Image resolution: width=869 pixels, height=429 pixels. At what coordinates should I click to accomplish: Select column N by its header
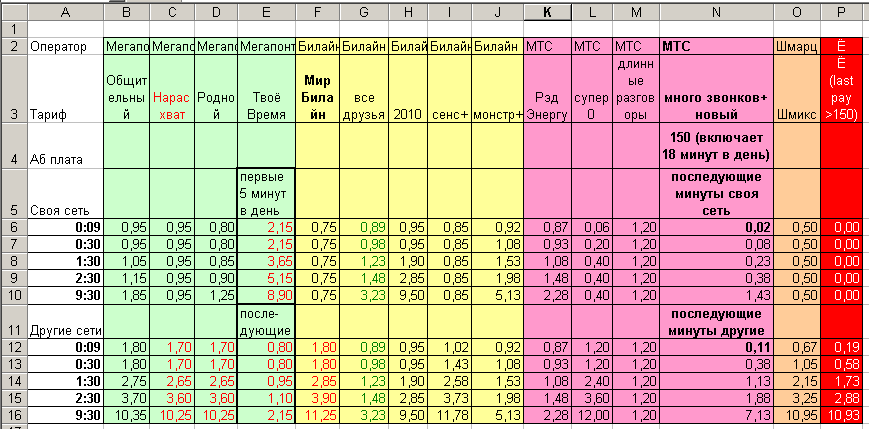coord(716,13)
